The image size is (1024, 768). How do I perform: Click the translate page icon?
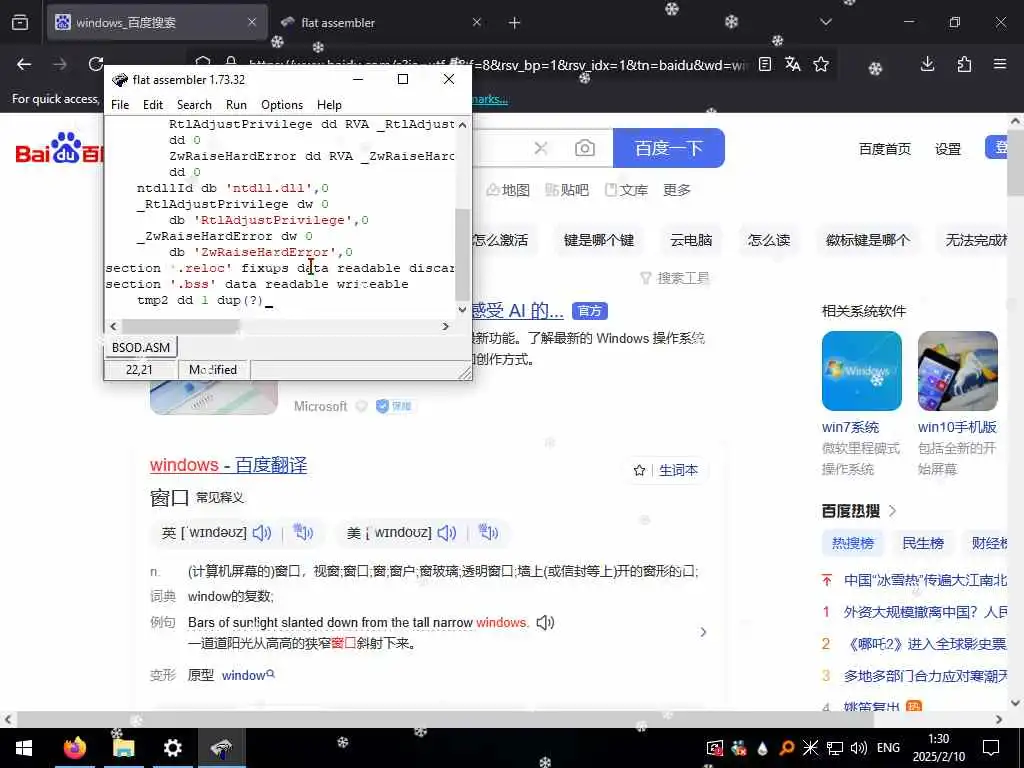pos(793,64)
